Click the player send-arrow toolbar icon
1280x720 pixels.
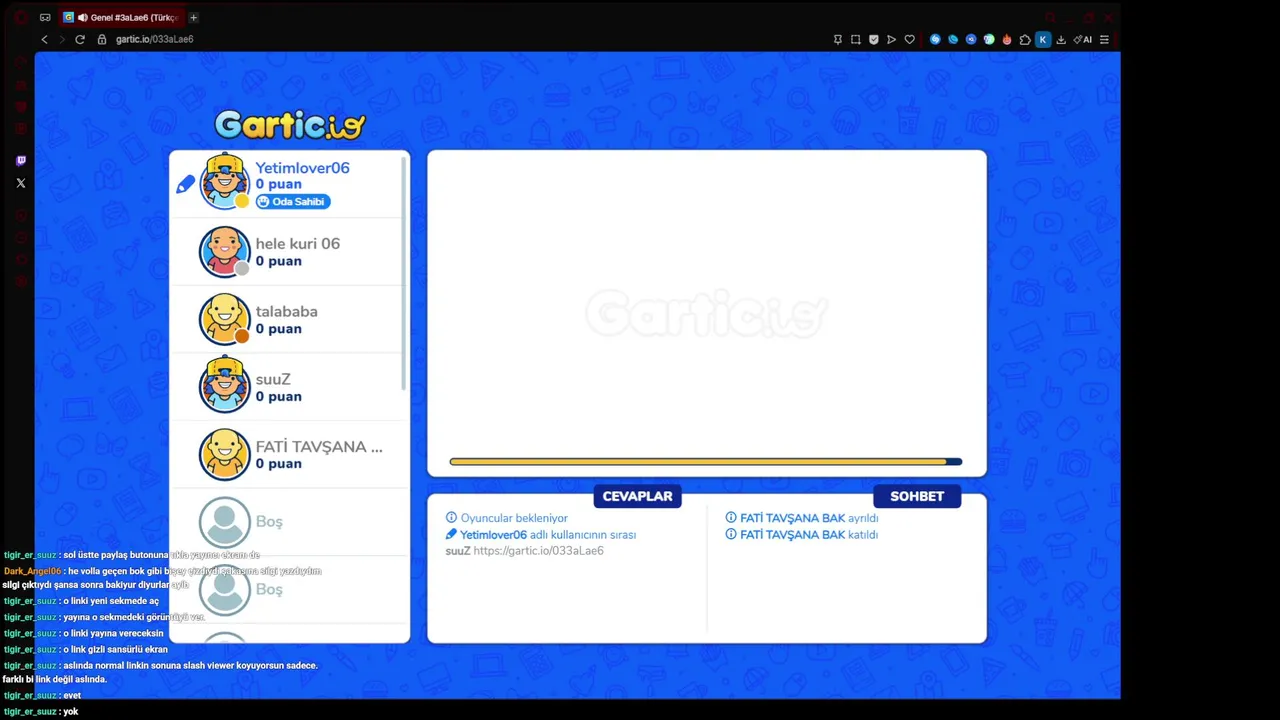(x=891, y=39)
